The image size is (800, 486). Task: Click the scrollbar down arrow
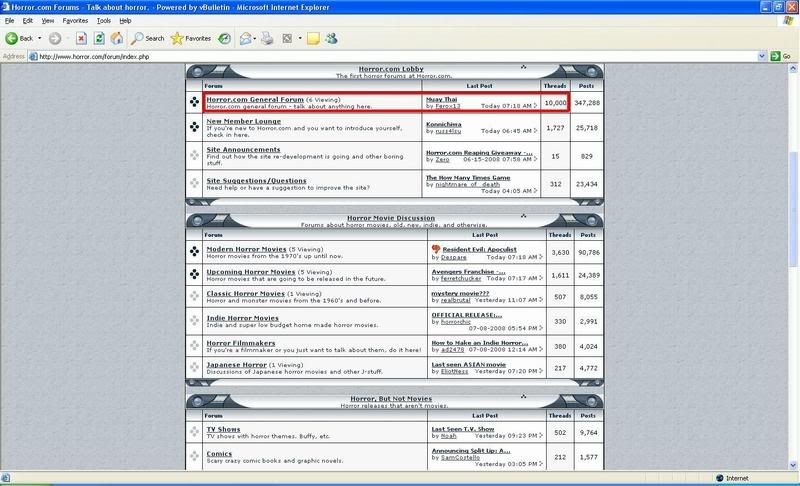coord(793,465)
